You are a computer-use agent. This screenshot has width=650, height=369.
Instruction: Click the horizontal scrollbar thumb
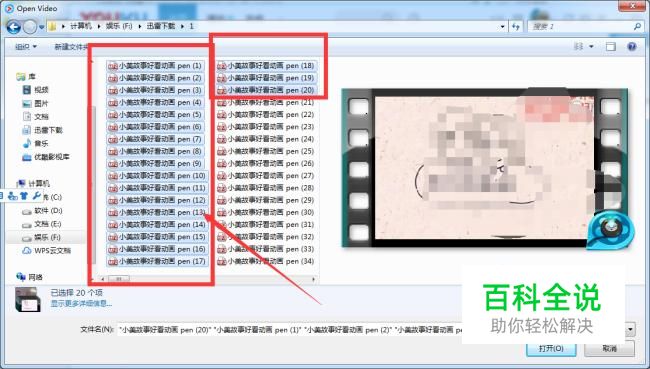(119, 279)
